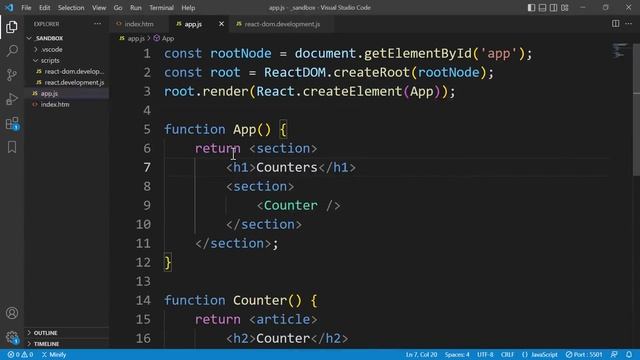
Task: Toggle the bottom panel layout icon
Action: 542,7
